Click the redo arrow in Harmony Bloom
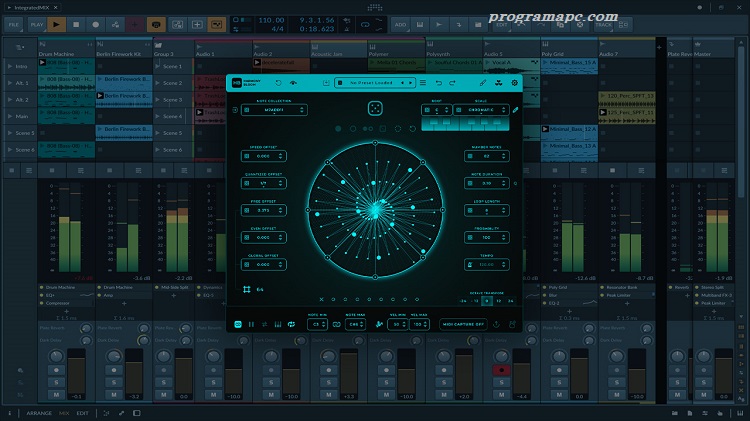 453,83
